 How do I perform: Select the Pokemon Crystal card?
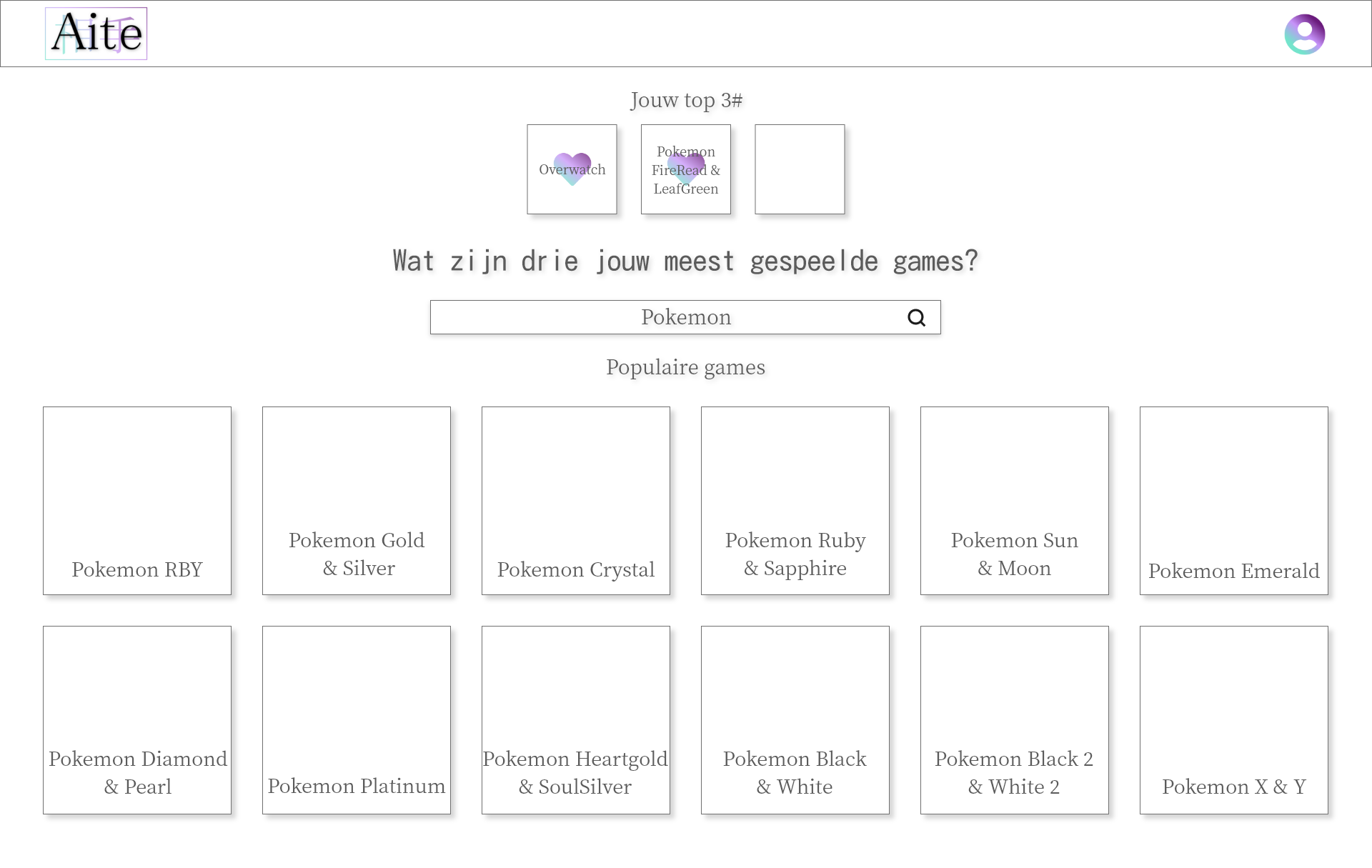pyautogui.click(x=575, y=501)
